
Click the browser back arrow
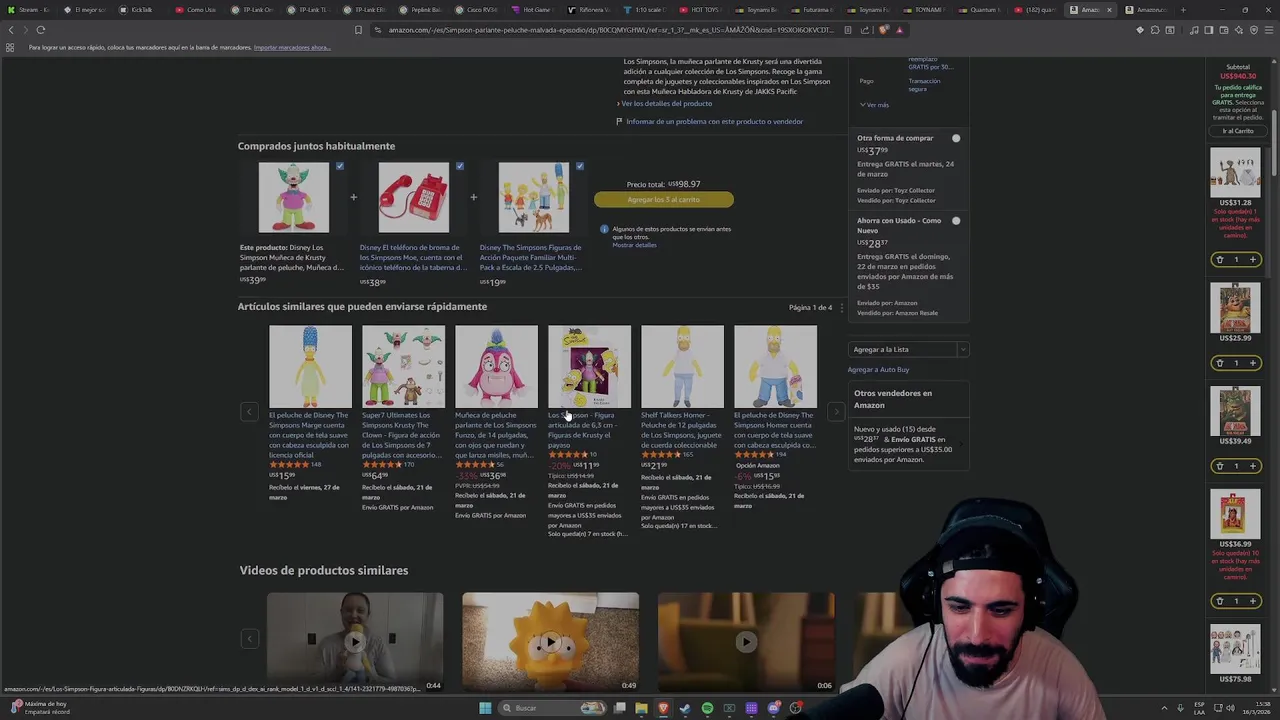[11, 30]
